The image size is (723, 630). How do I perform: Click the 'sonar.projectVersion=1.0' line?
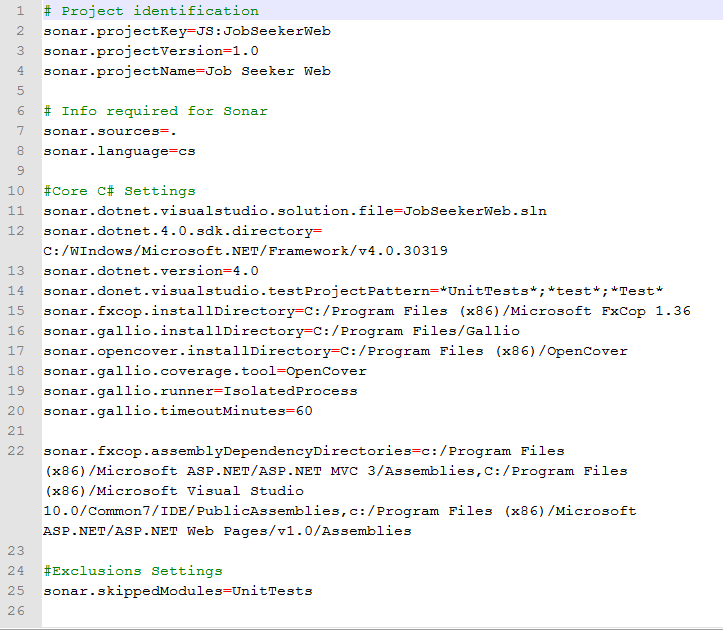[151, 51]
